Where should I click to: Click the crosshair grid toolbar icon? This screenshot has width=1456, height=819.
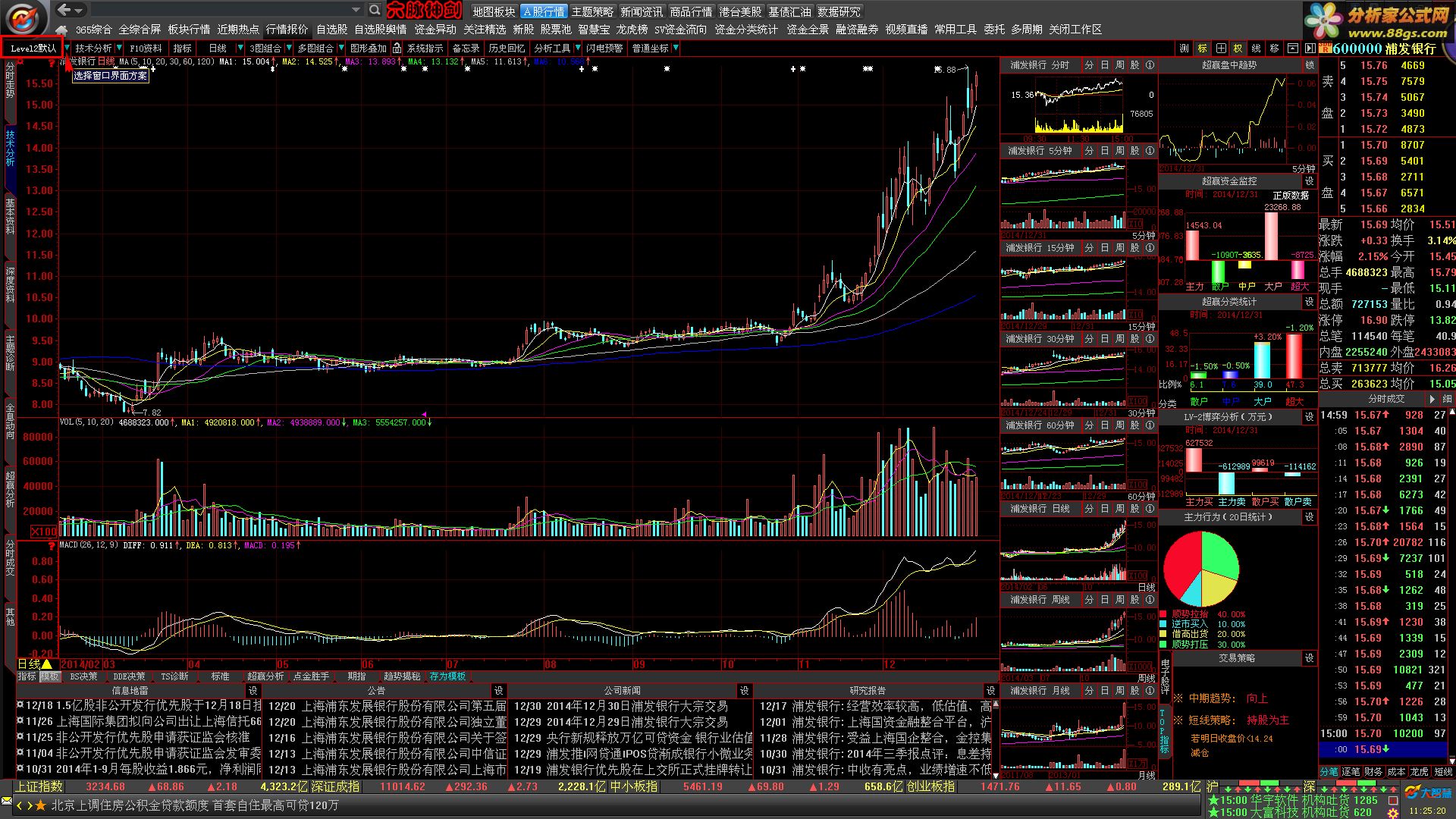pos(1221,48)
